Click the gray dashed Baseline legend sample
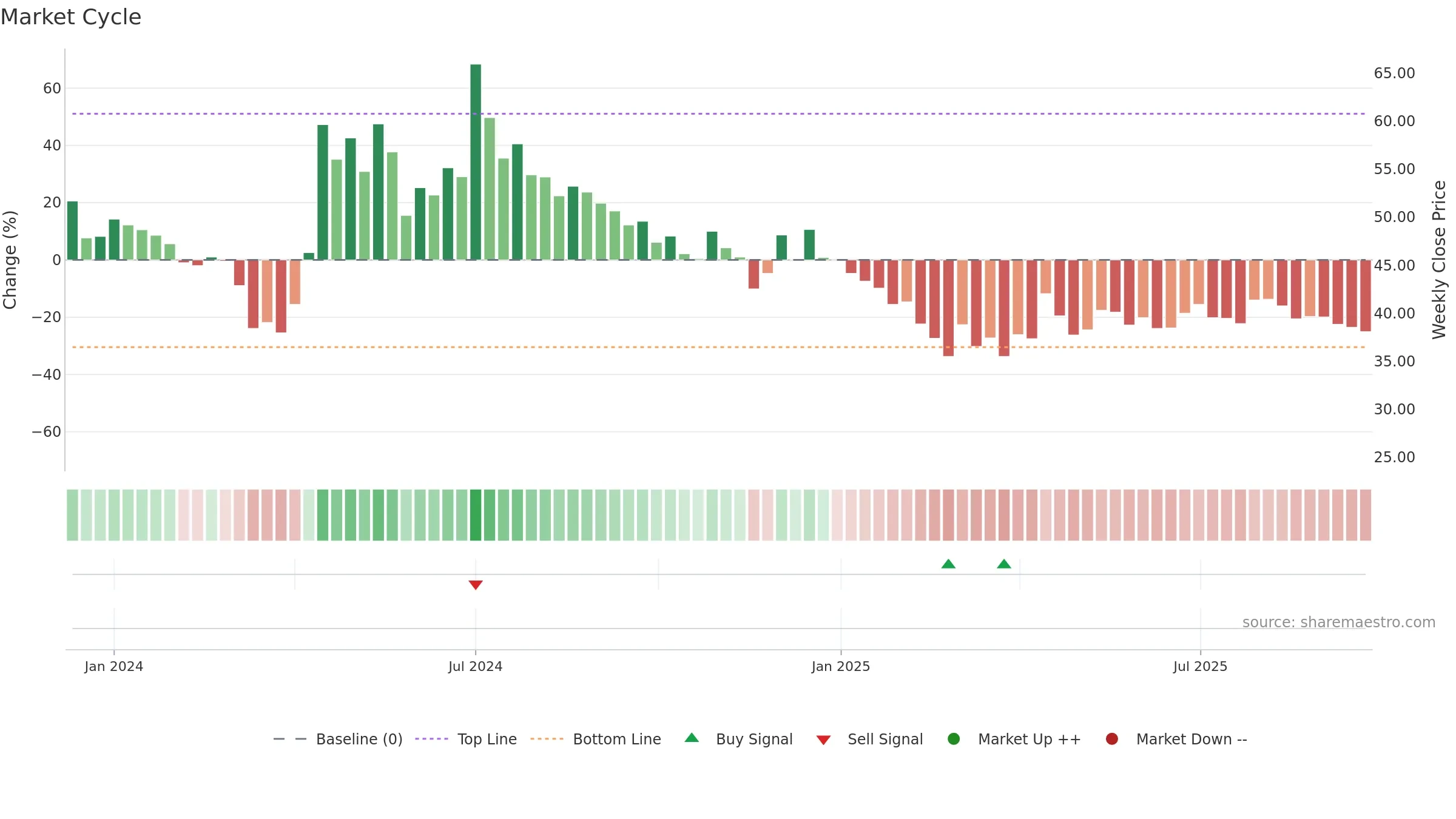 (290, 739)
